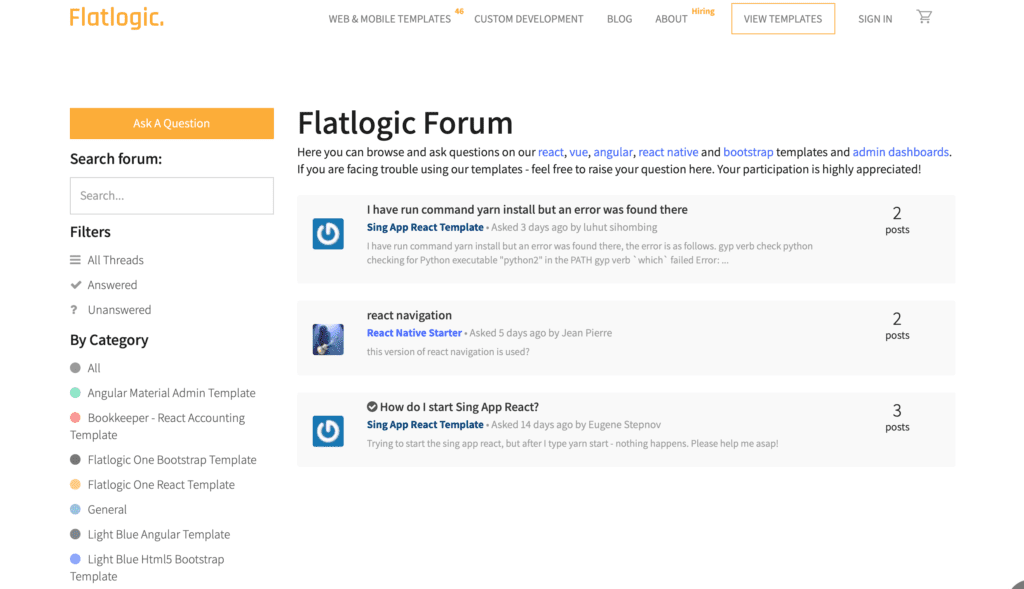
Task: Click the 'Hiring' badge near About
Action: [703, 11]
